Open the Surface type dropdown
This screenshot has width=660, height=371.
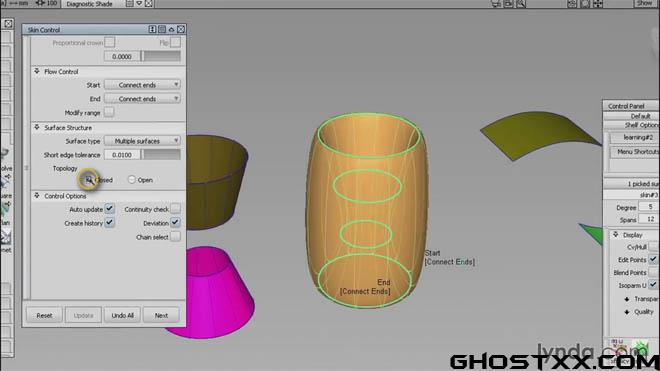tap(143, 141)
